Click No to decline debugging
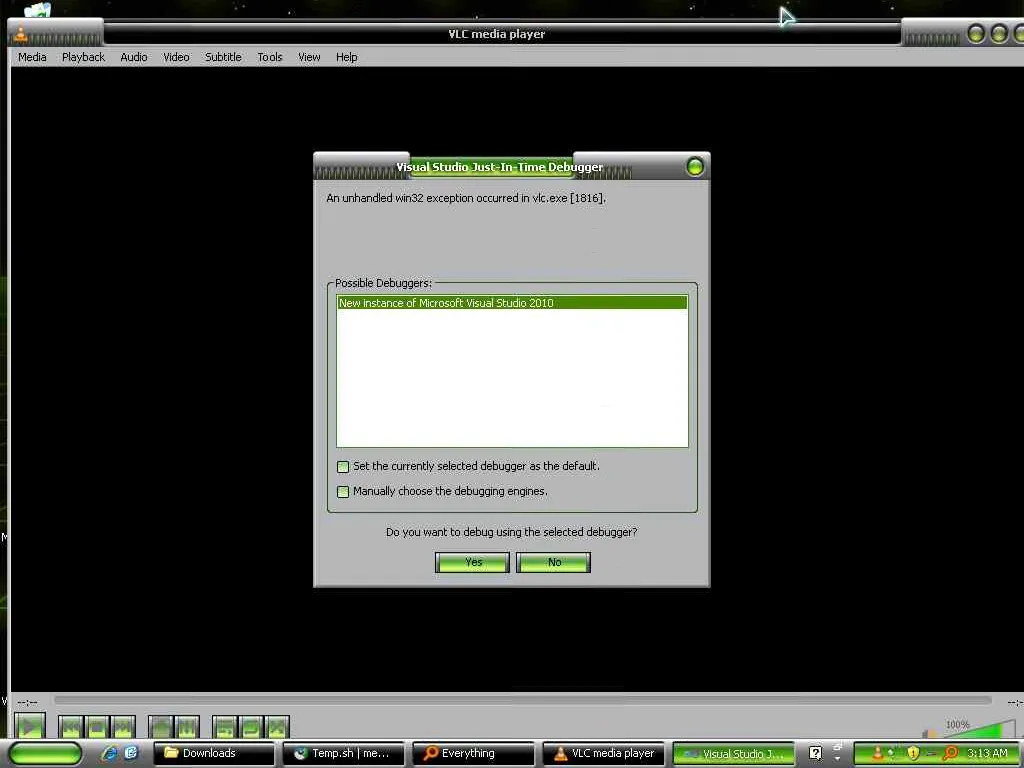 pyautogui.click(x=553, y=562)
